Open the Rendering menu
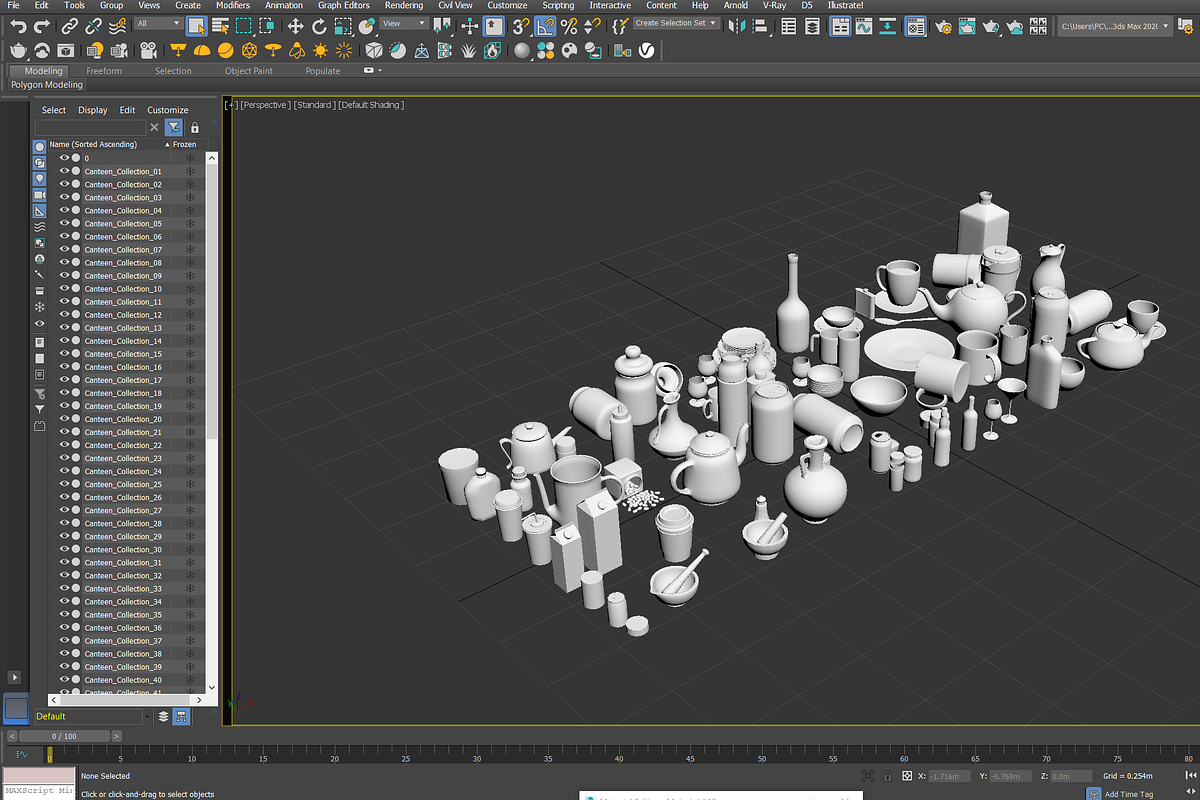 (x=404, y=5)
